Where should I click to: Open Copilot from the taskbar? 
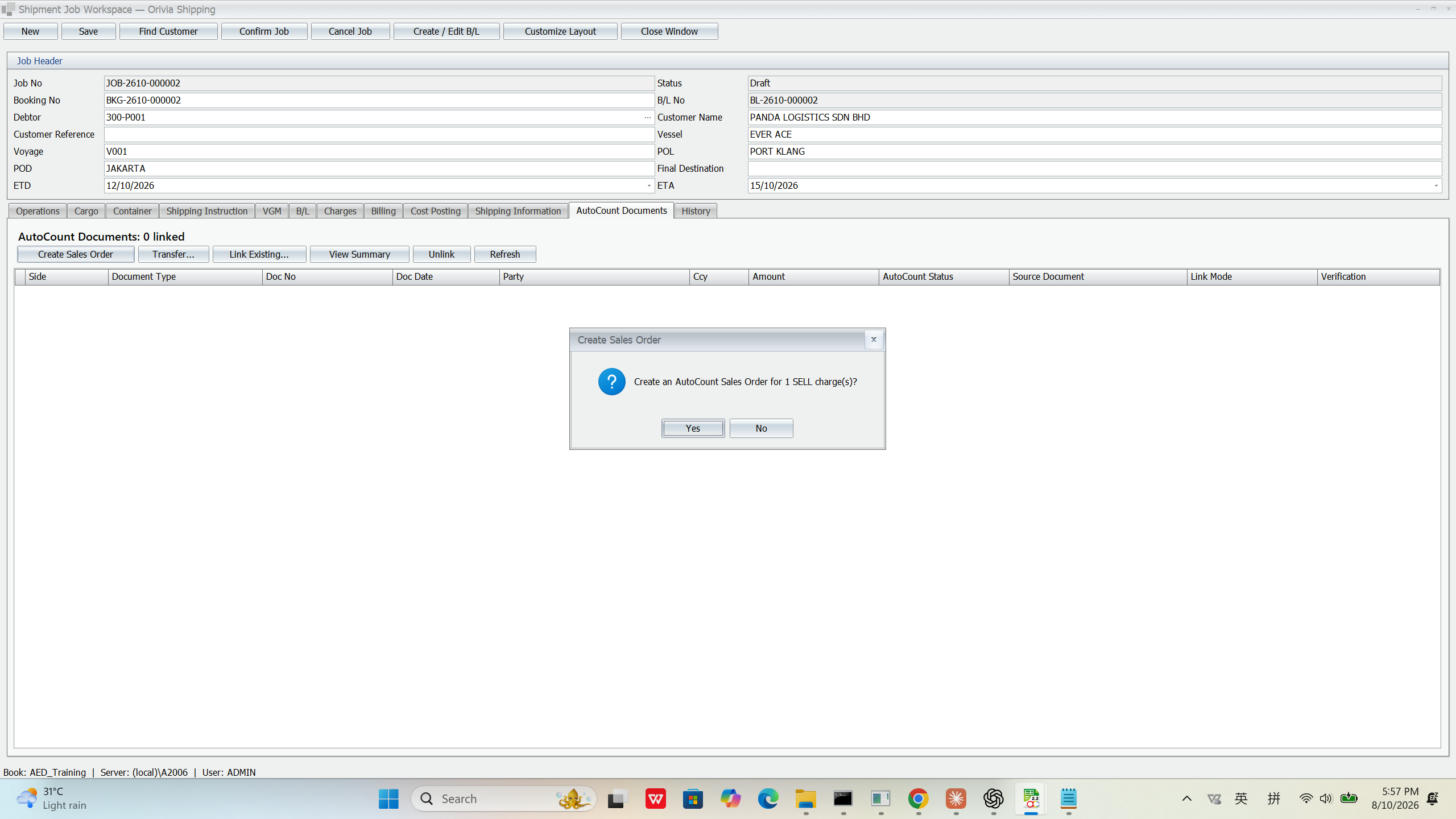pos(731,798)
